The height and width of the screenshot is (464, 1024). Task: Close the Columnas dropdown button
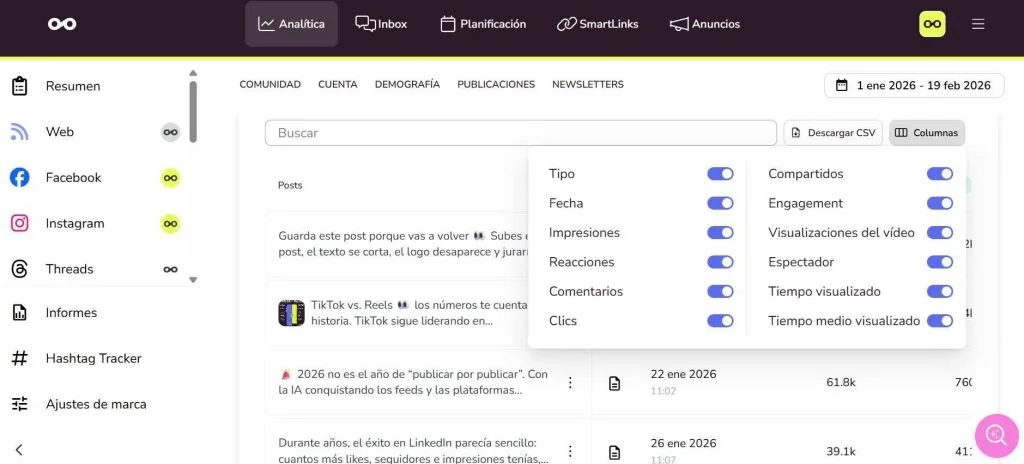coord(927,133)
